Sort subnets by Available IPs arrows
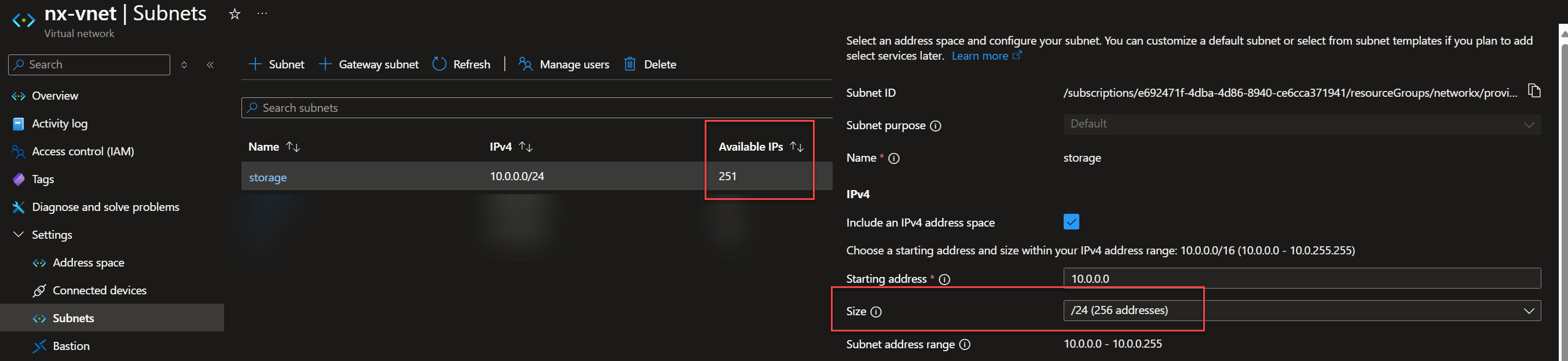Screen dimensions: 1568x361 coord(796,147)
